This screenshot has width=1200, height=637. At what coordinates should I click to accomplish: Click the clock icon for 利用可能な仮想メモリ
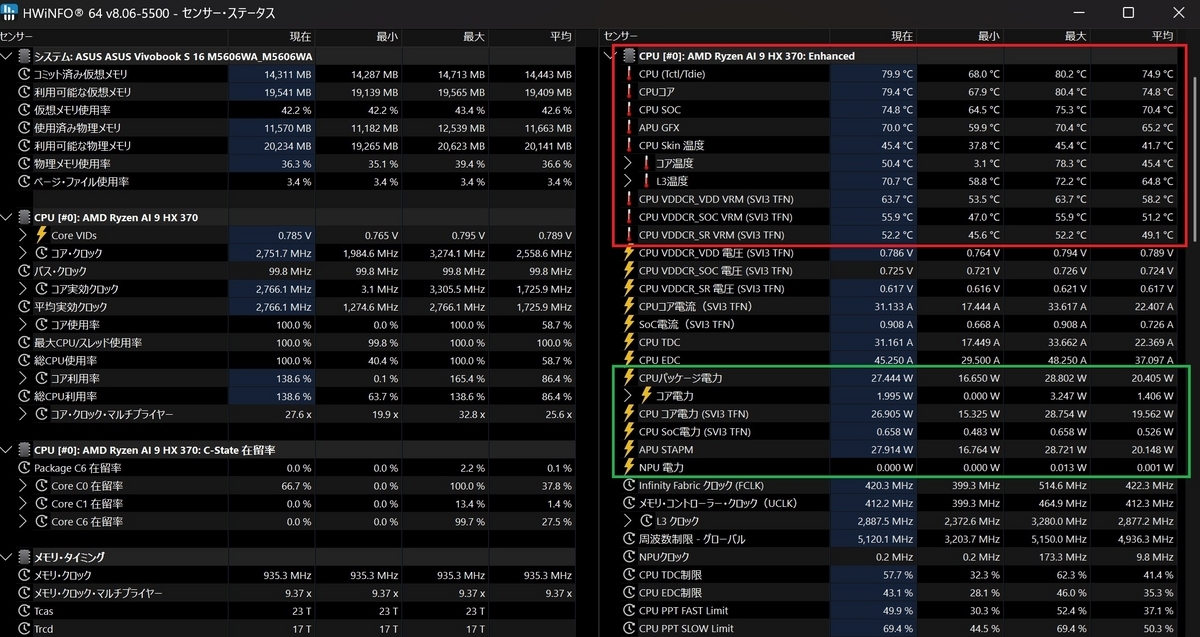tap(25, 92)
